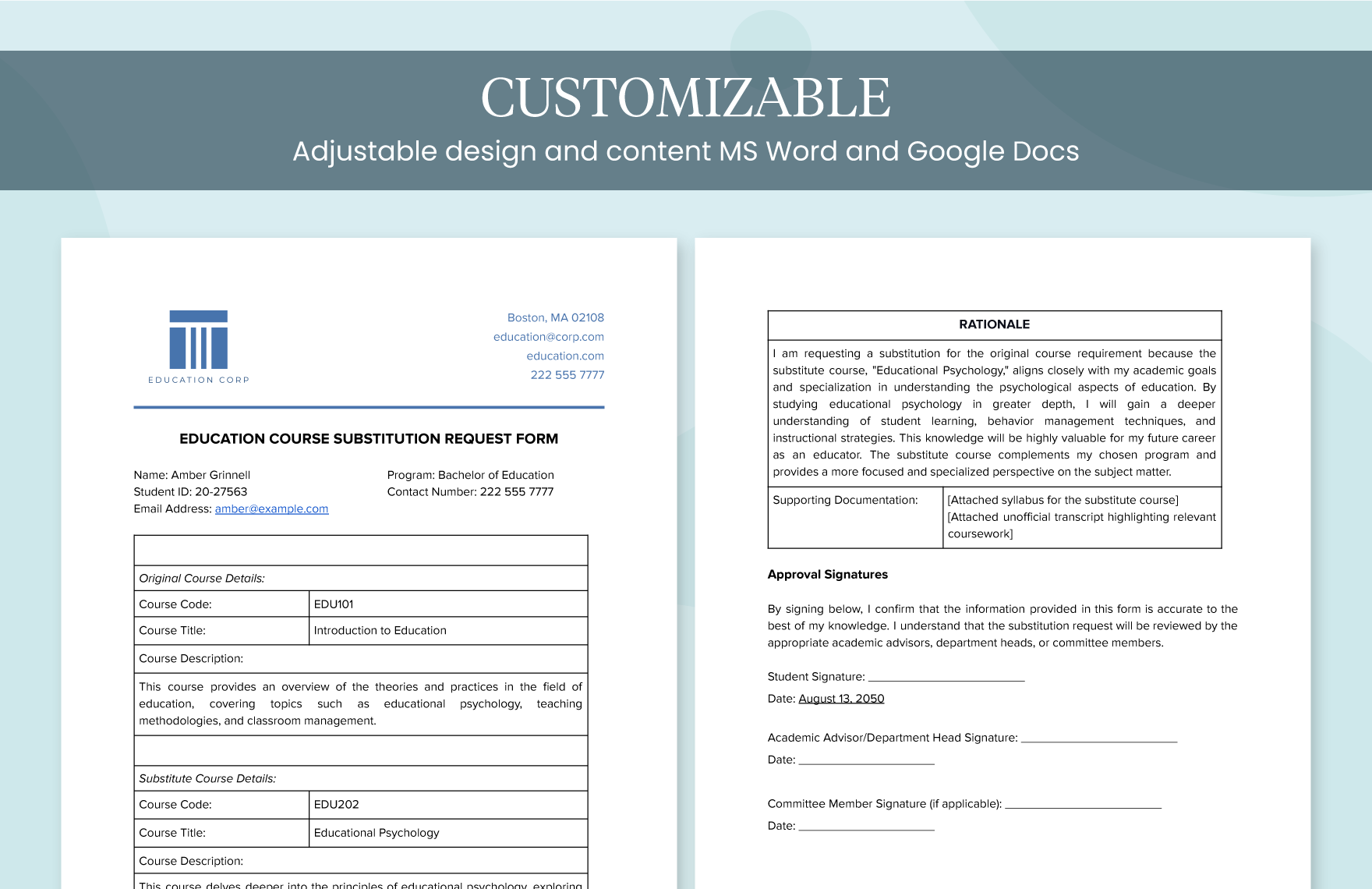Select the Substitute Course Details header row
This screenshot has height=889, width=1372.
pyautogui.click(x=207, y=777)
